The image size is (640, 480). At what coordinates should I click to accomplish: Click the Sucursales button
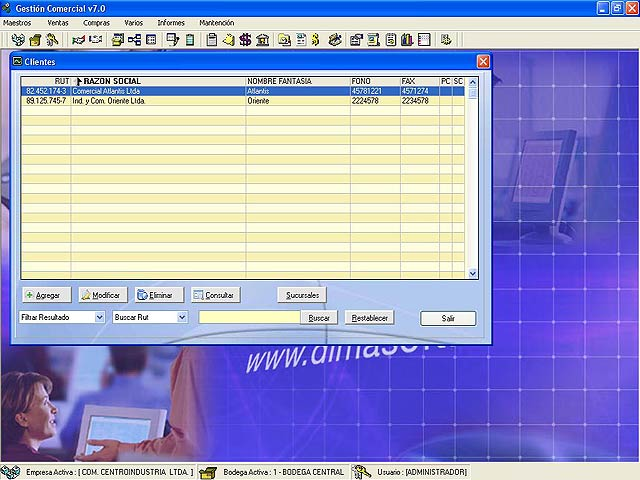[x=301, y=295]
